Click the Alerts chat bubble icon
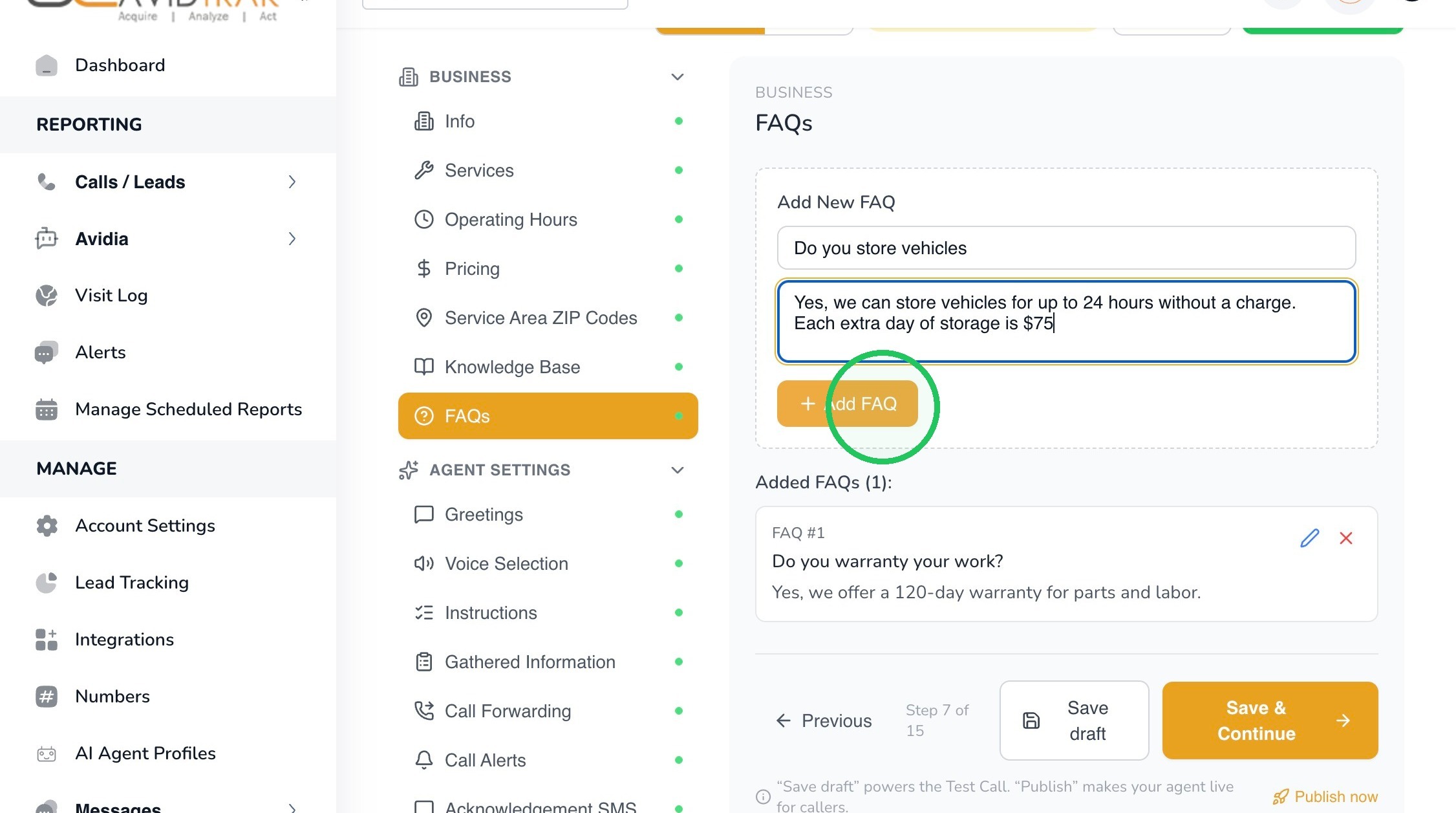 (x=47, y=352)
